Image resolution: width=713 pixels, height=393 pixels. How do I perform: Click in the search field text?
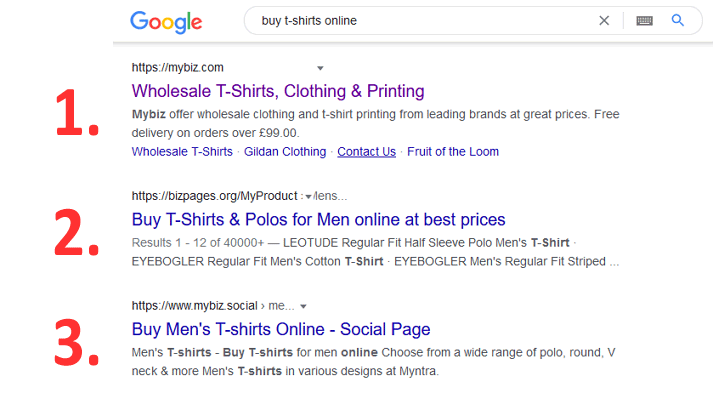(x=309, y=20)
